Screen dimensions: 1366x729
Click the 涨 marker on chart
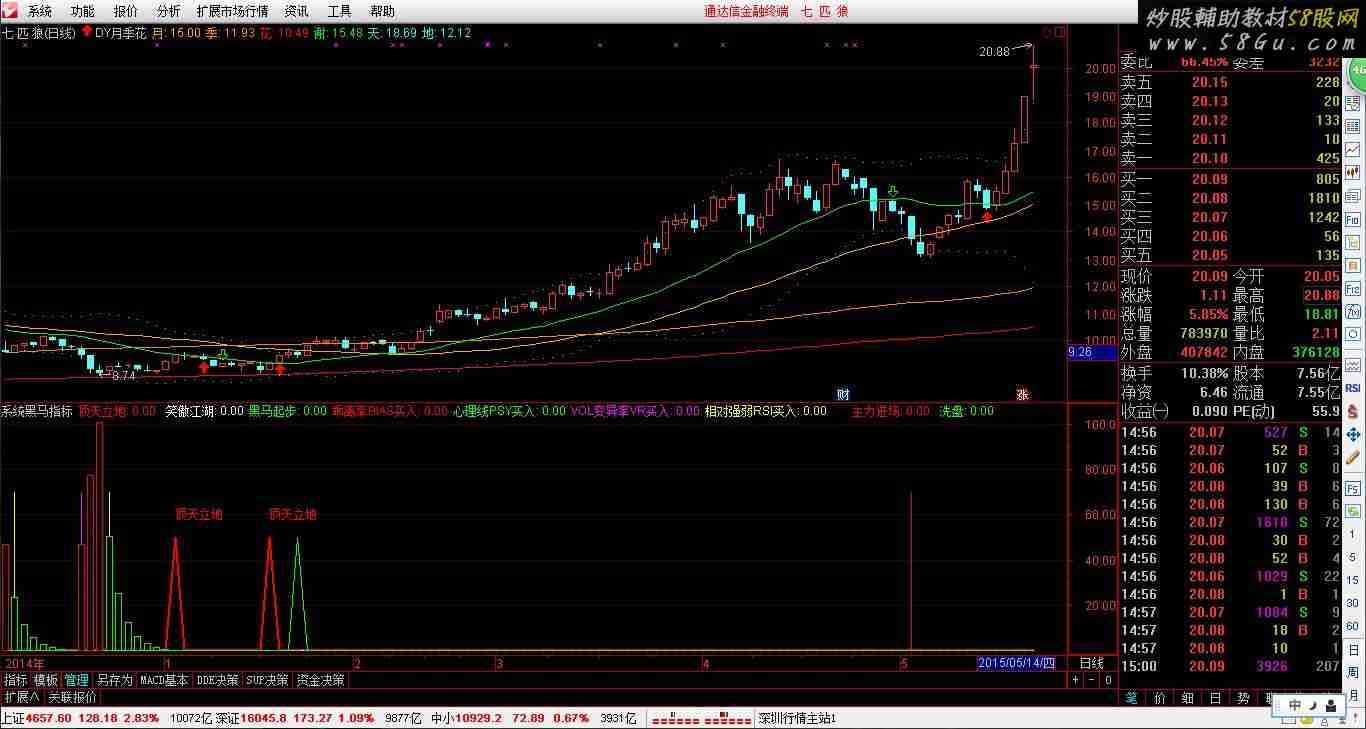1023,394
